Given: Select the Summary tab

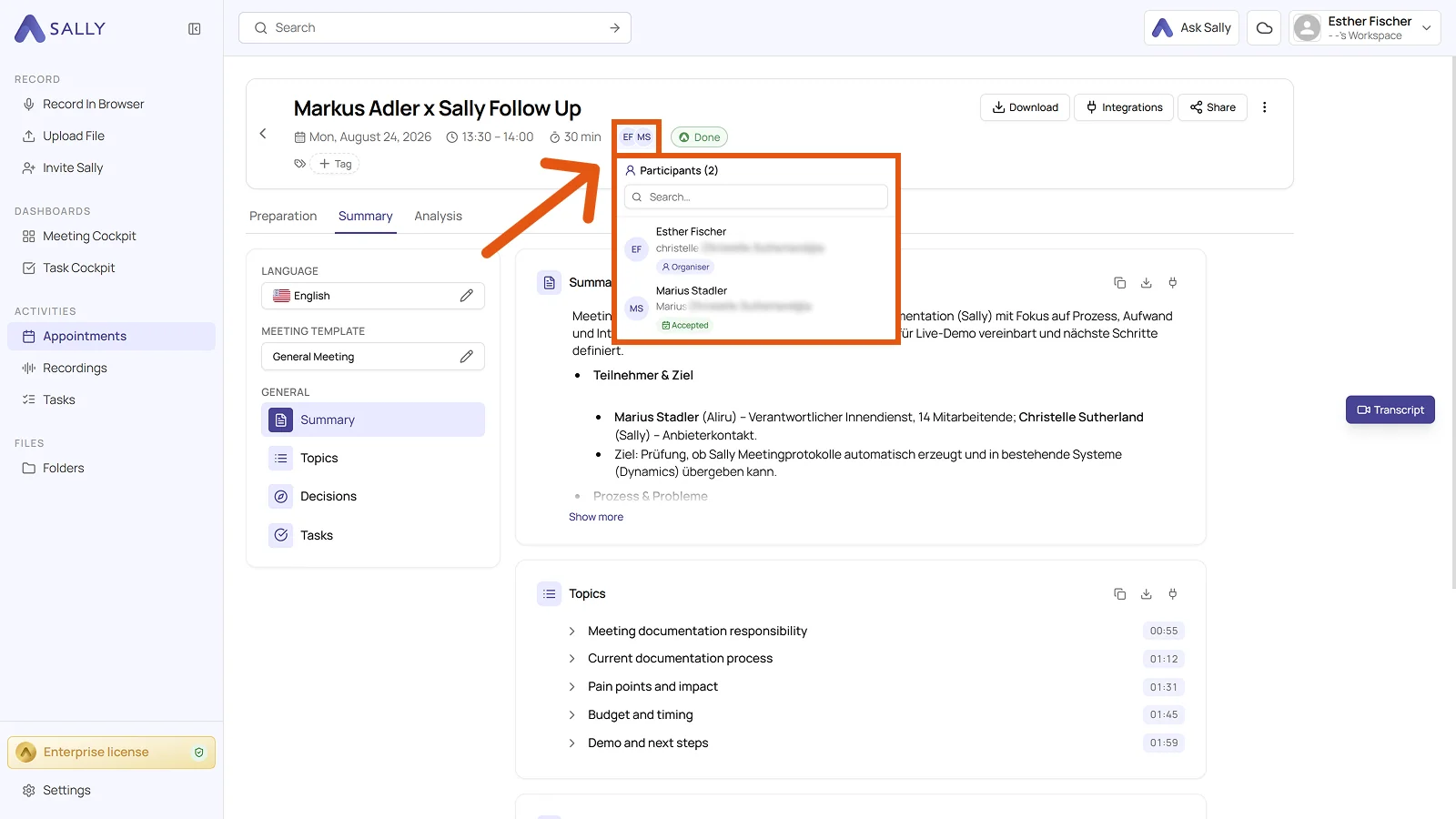Looking at the screenshot, I should (x=366, y=217).
